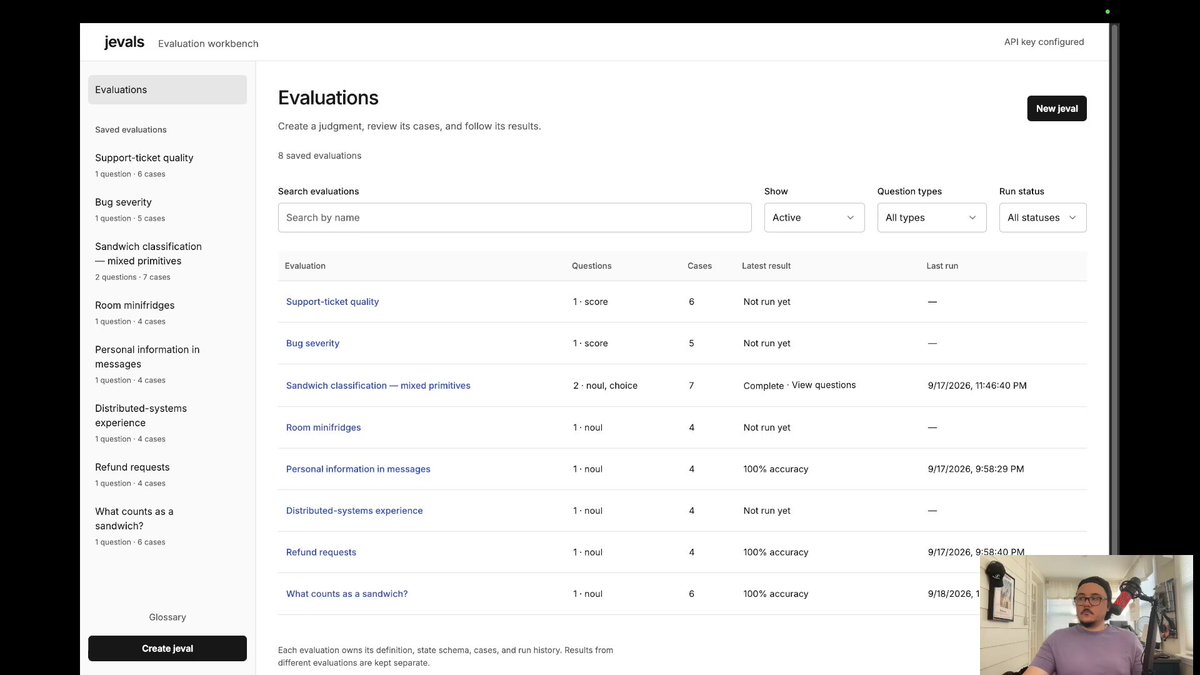
Task: Open Refund requests link in table
Action: 321,553
